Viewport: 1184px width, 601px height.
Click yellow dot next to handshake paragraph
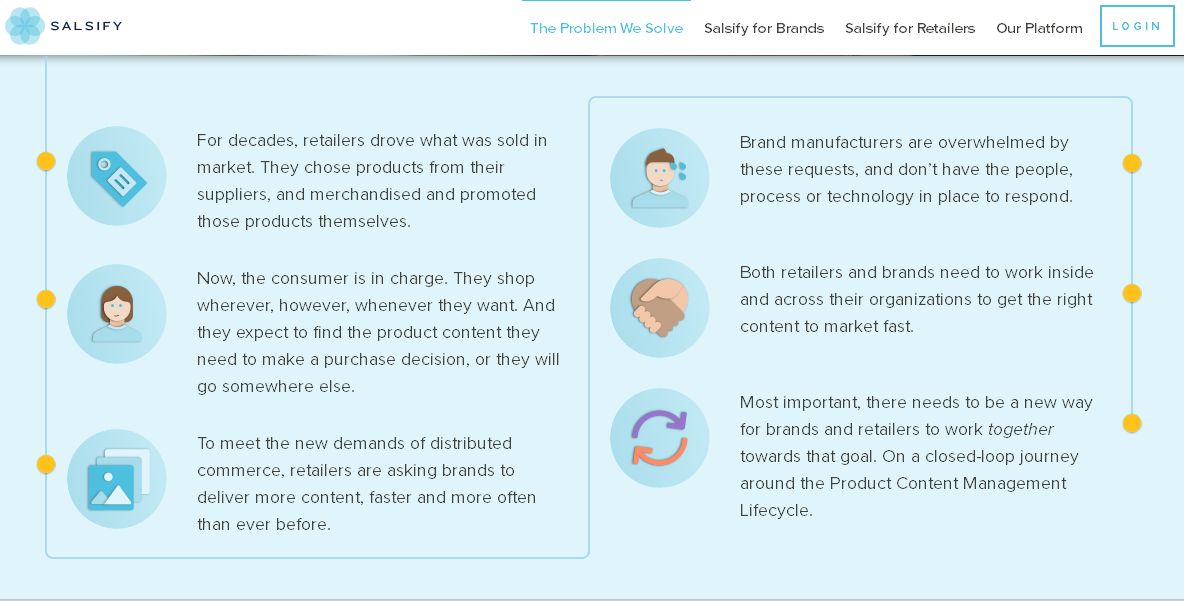1132,293
